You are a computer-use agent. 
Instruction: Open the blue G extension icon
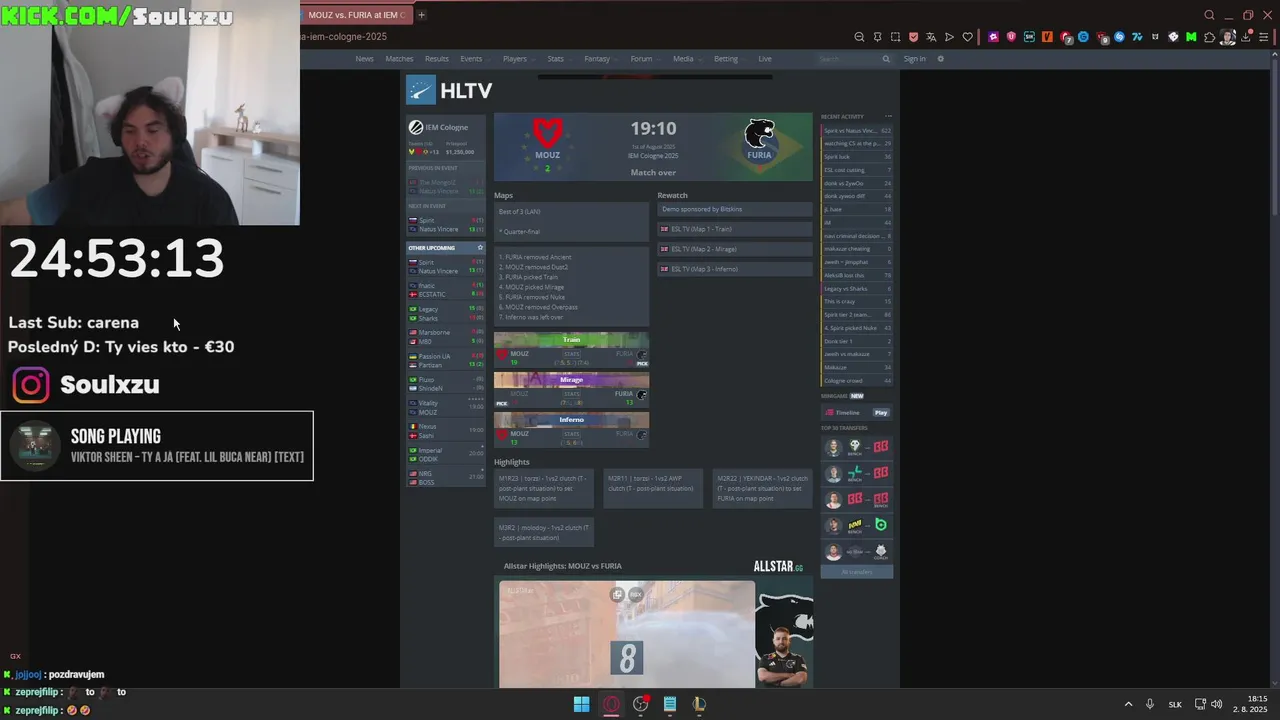1083,37
